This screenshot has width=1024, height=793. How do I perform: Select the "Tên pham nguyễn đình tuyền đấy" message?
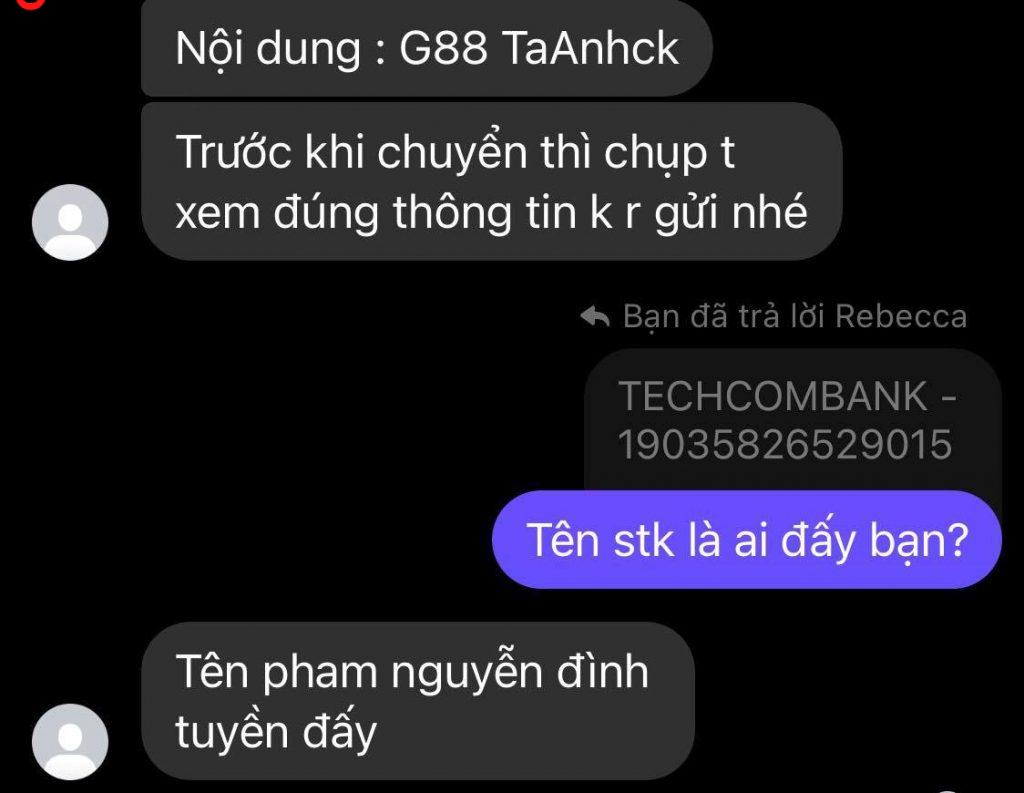417,700
